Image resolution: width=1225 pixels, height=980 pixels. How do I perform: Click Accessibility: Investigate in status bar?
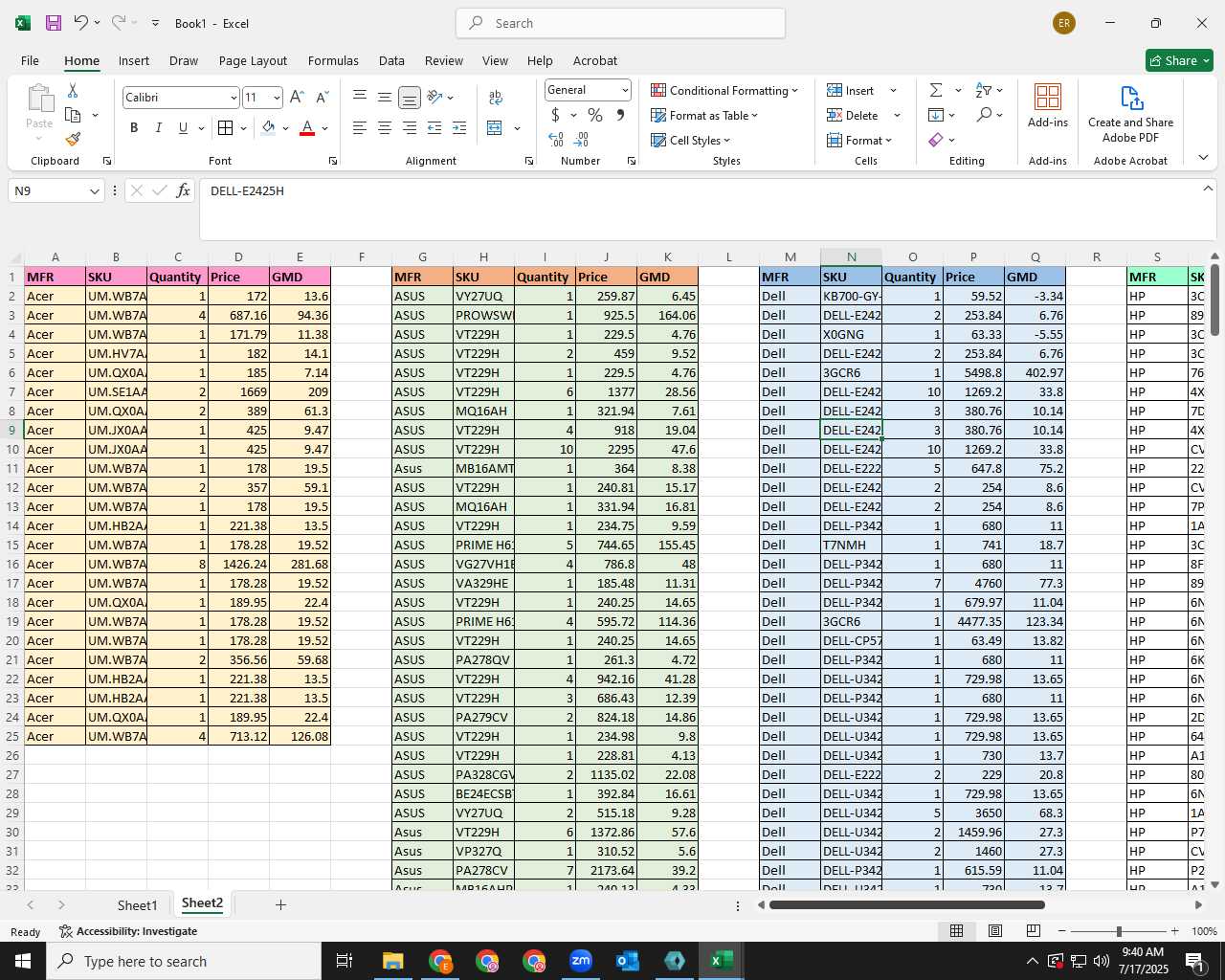click(x=128, y=931)
